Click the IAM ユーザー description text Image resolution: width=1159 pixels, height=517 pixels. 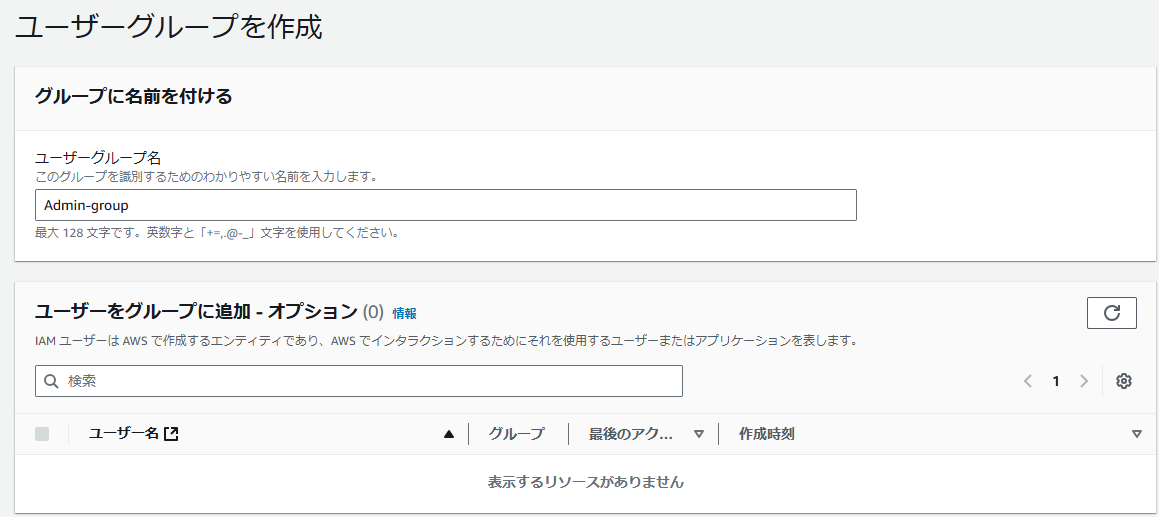[x=446, y=342]
